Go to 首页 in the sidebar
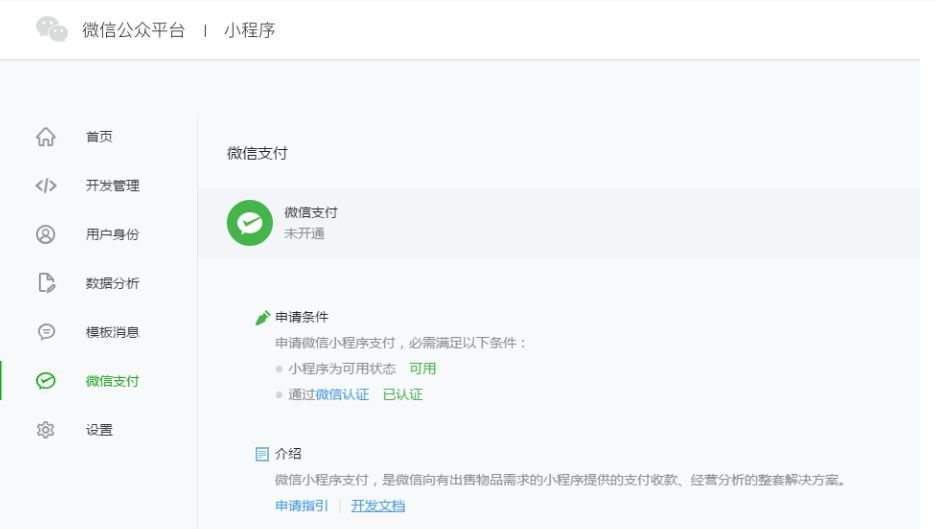Image resolution: width=936 pixels, height=529 pixels. [x=99, y=137]
